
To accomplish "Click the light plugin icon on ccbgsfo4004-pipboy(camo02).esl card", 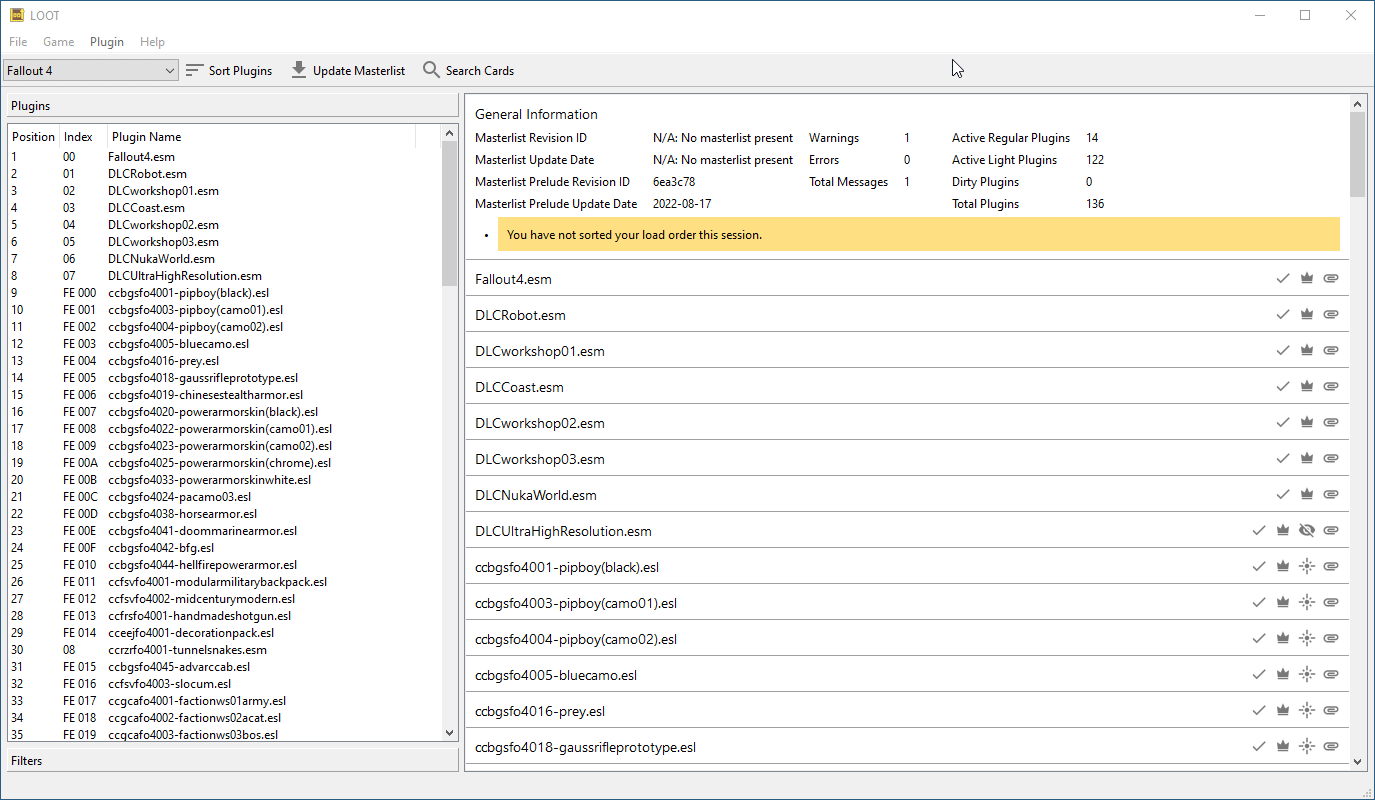I will point(1306,639).
